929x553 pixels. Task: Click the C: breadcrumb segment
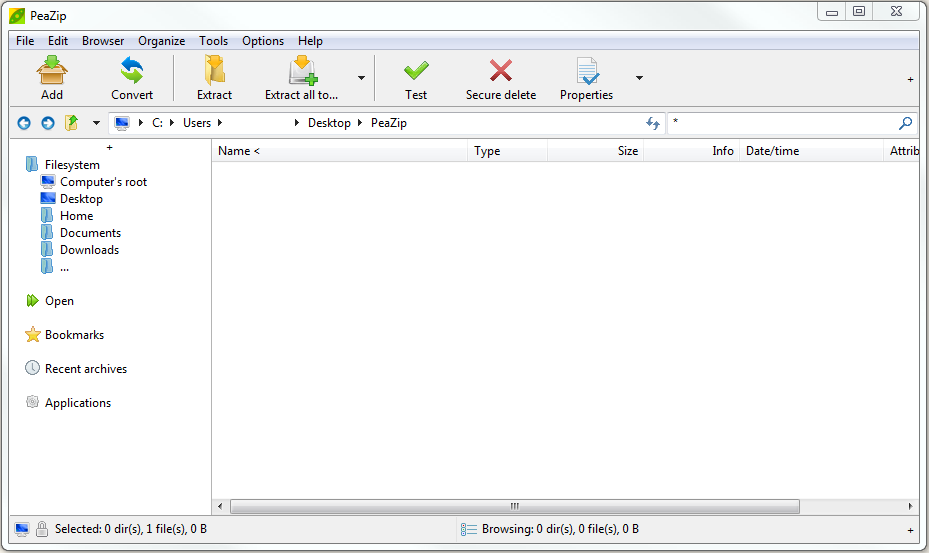click(x=157, y=123)
